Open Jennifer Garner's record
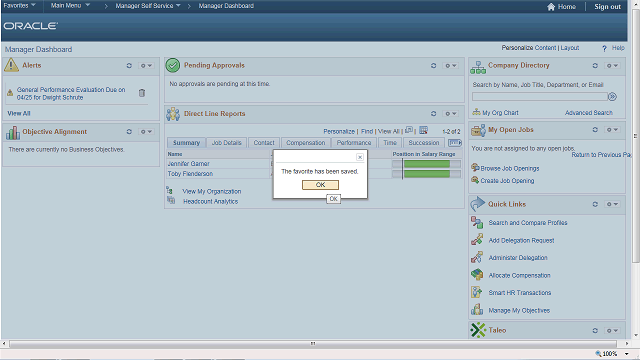The width and height of the screenshot is (640, 360). click(188, 164)
